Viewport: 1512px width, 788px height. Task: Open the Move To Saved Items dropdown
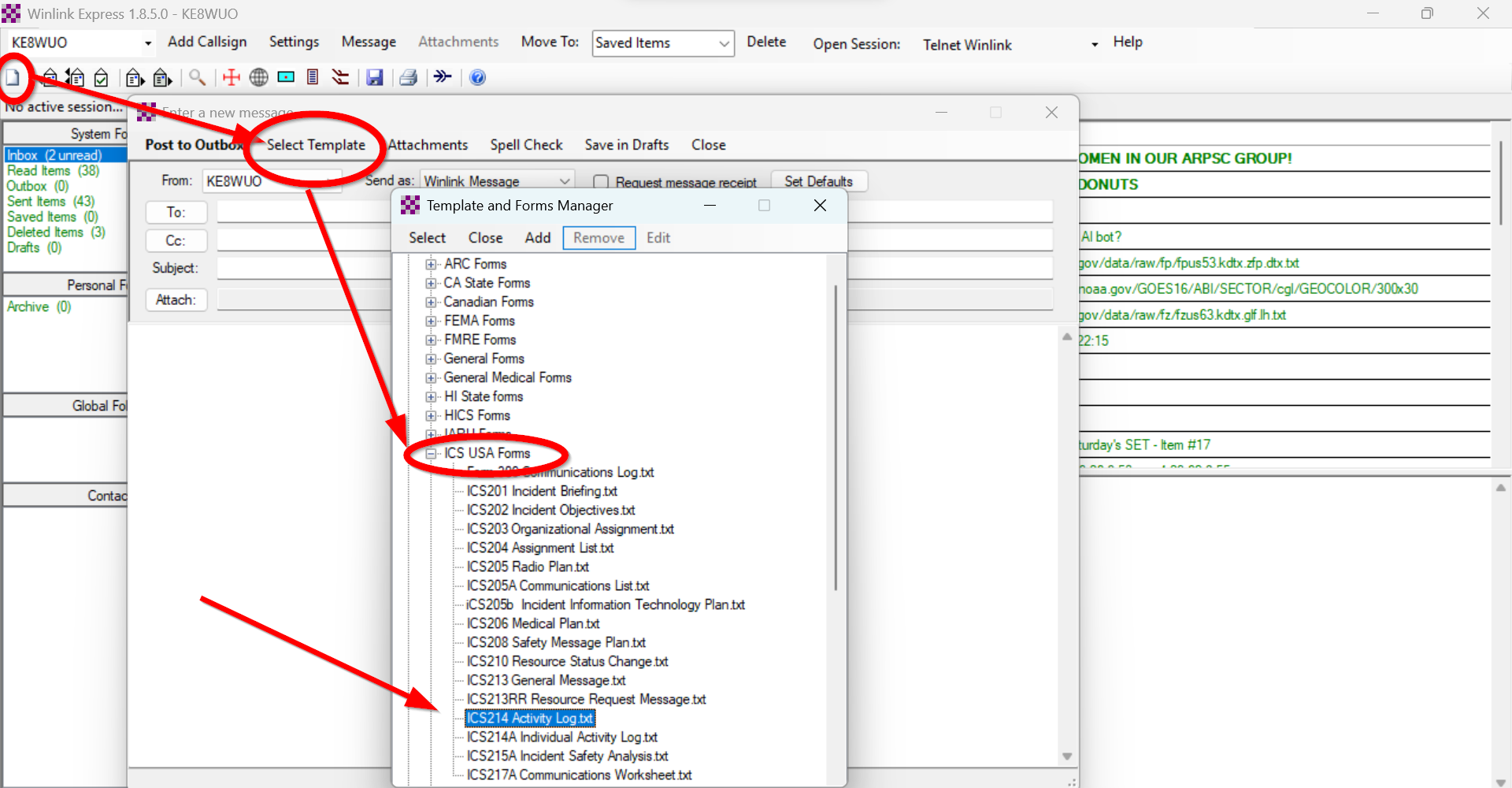pyautogui.click(x=724, y=44)
